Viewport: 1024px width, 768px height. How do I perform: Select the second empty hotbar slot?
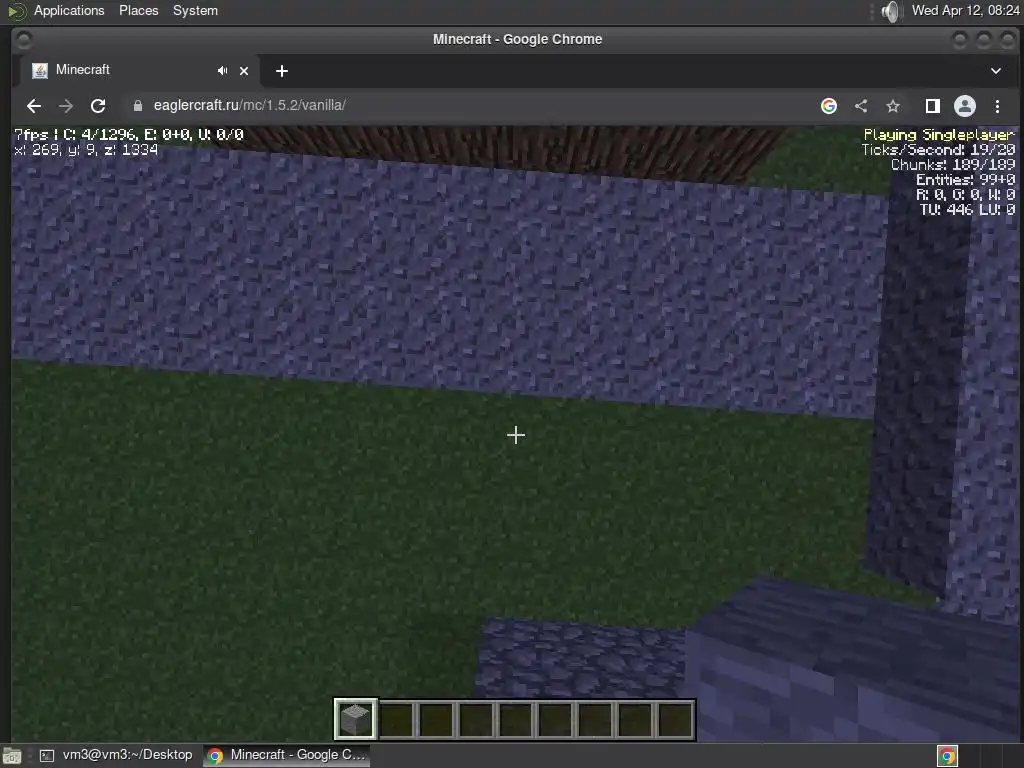pyautogui.click(x=436, y=719)
